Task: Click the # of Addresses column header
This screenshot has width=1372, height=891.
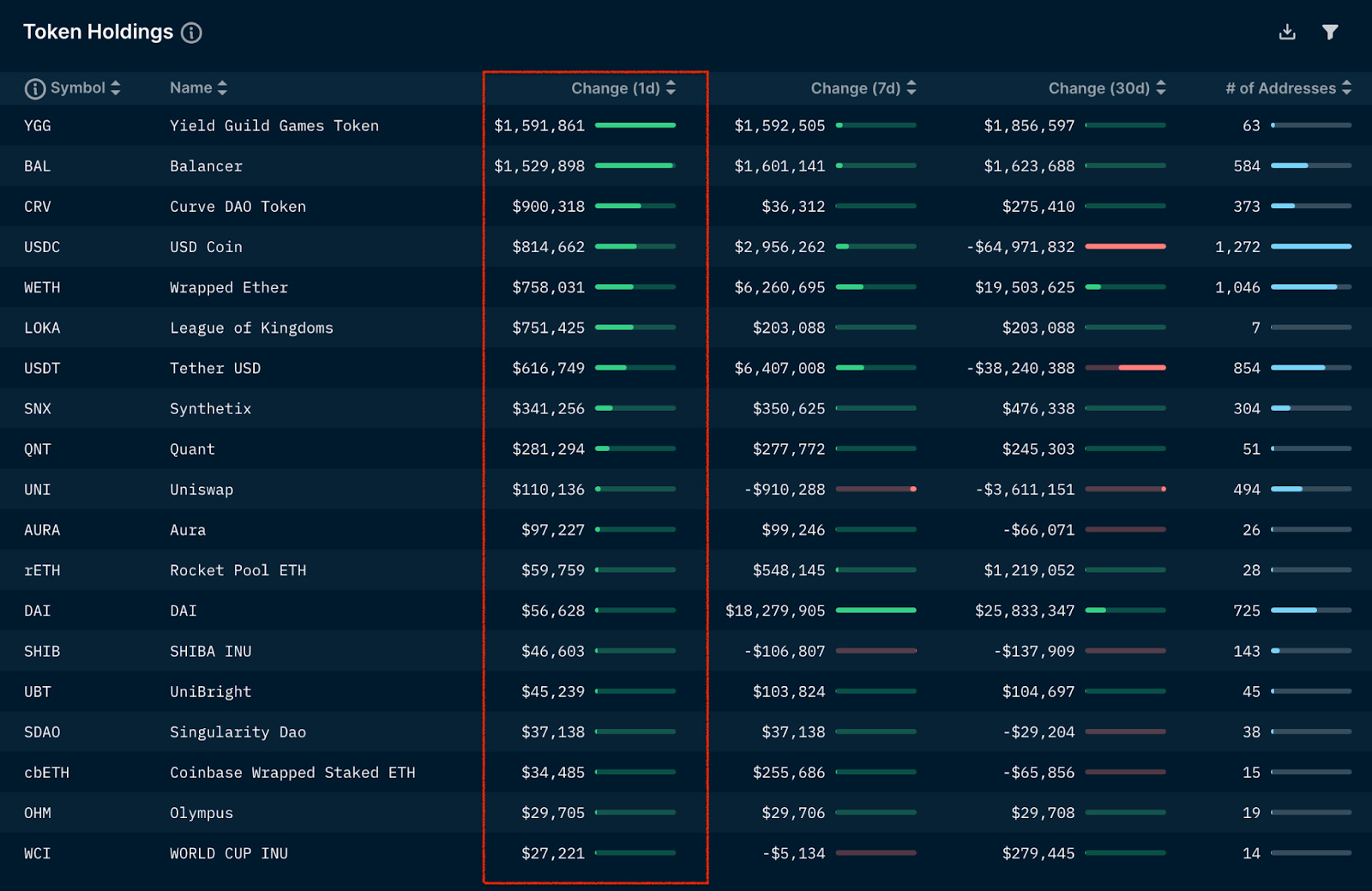Action: (x=1281, y=88)
